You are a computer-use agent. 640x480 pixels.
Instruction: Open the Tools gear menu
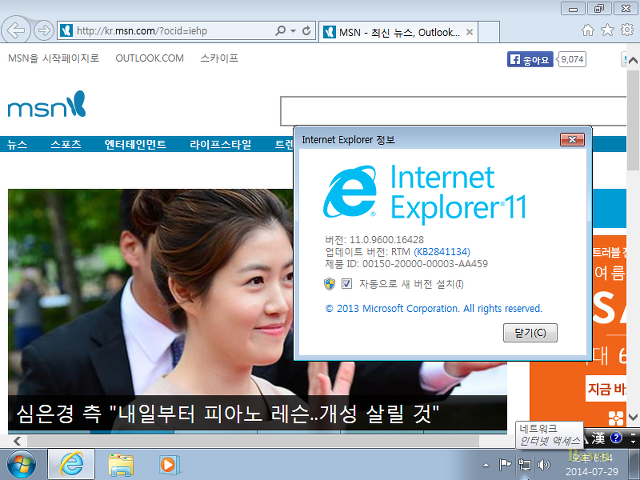(627, 29)
